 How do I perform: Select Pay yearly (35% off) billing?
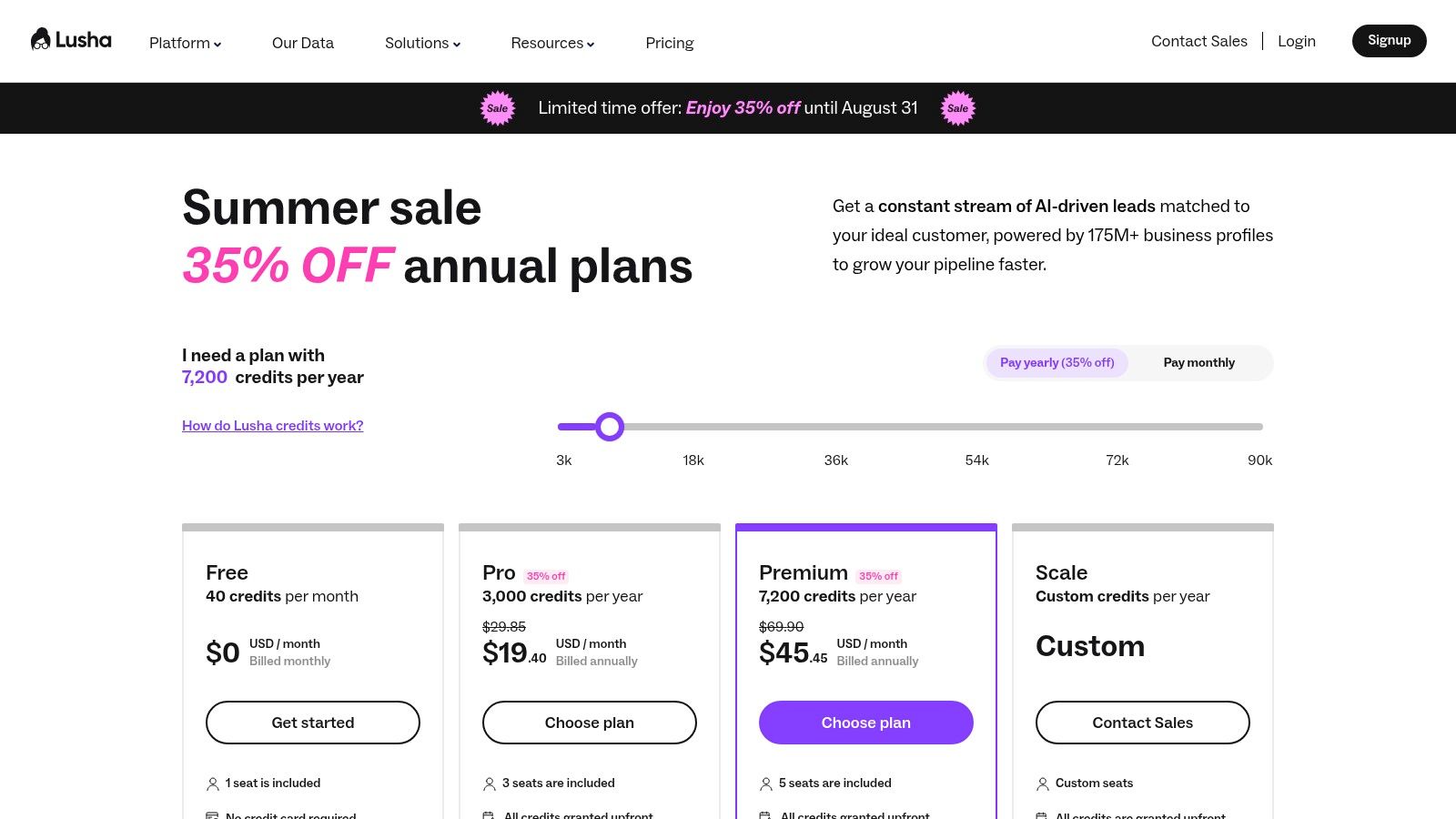pyautogui.click(x=1057, y=362)
